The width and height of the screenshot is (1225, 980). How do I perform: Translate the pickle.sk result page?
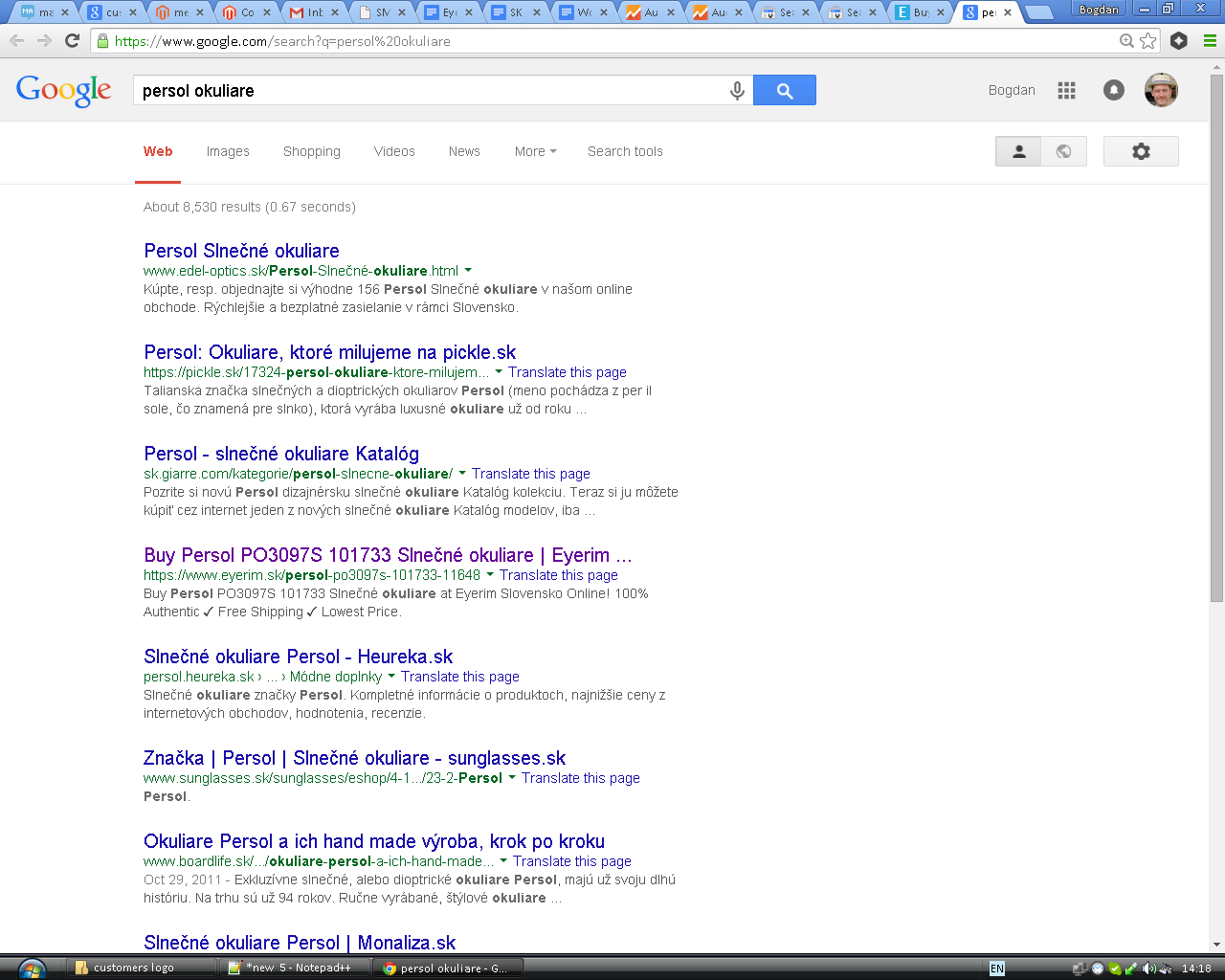coord(568,372)
